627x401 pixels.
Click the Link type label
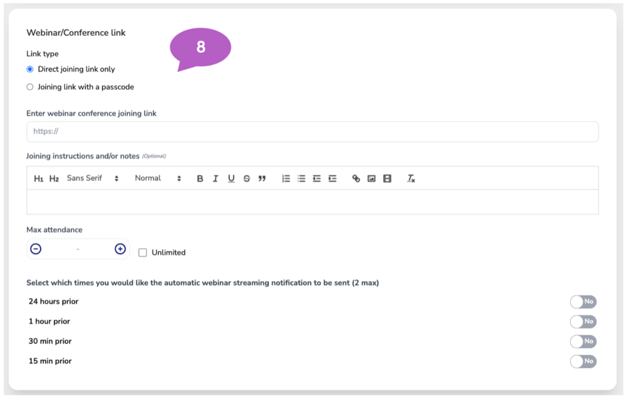[42, 54]
